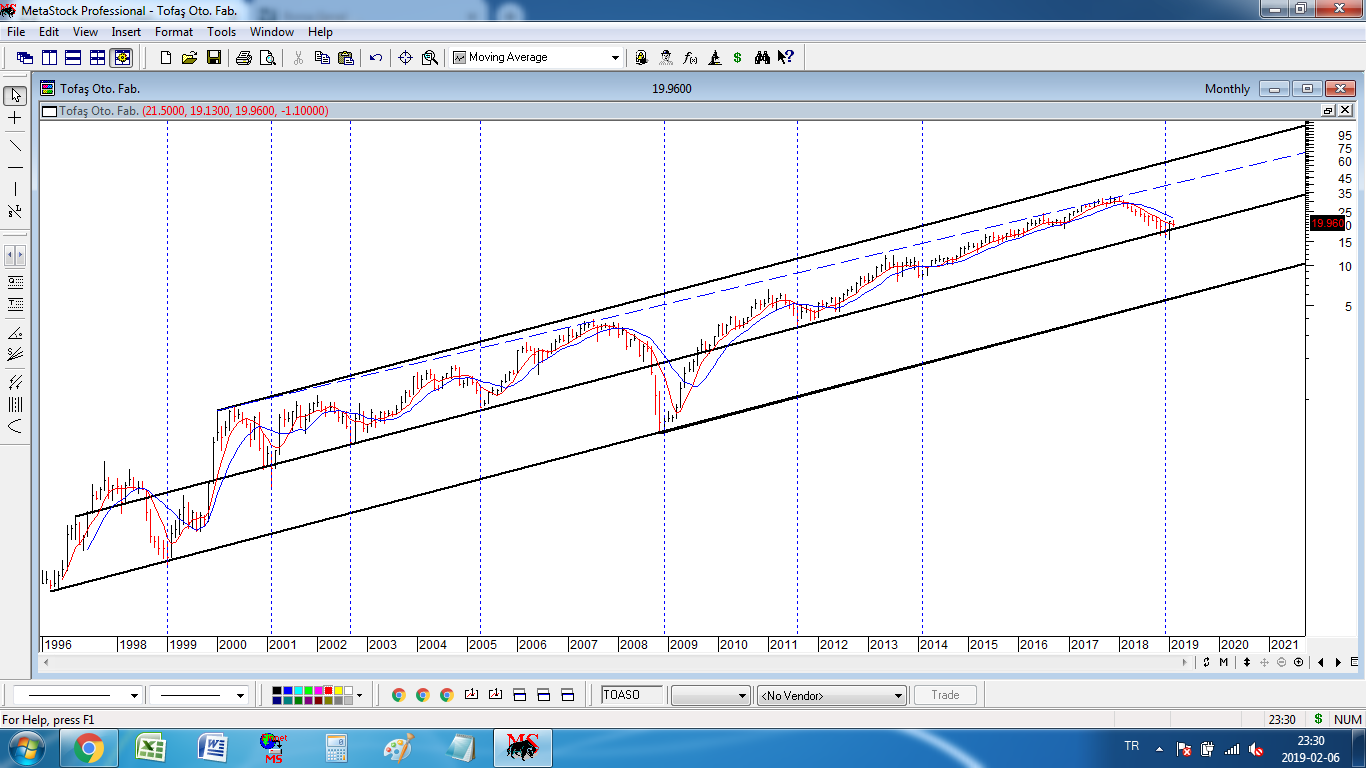1366x768 pixels.
Task: Select the vertical line drawing tool
Action: (x=15, y=189)
